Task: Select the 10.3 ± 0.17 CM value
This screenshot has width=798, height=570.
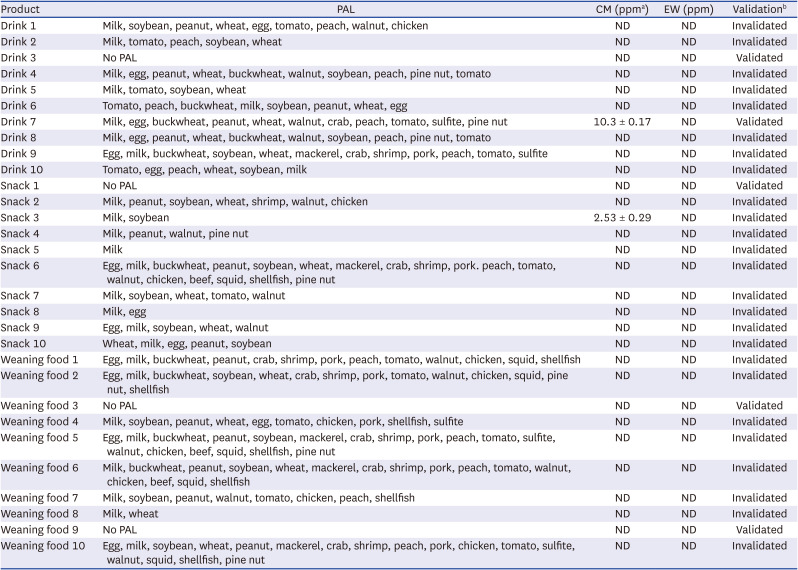Action: [622, 122]
